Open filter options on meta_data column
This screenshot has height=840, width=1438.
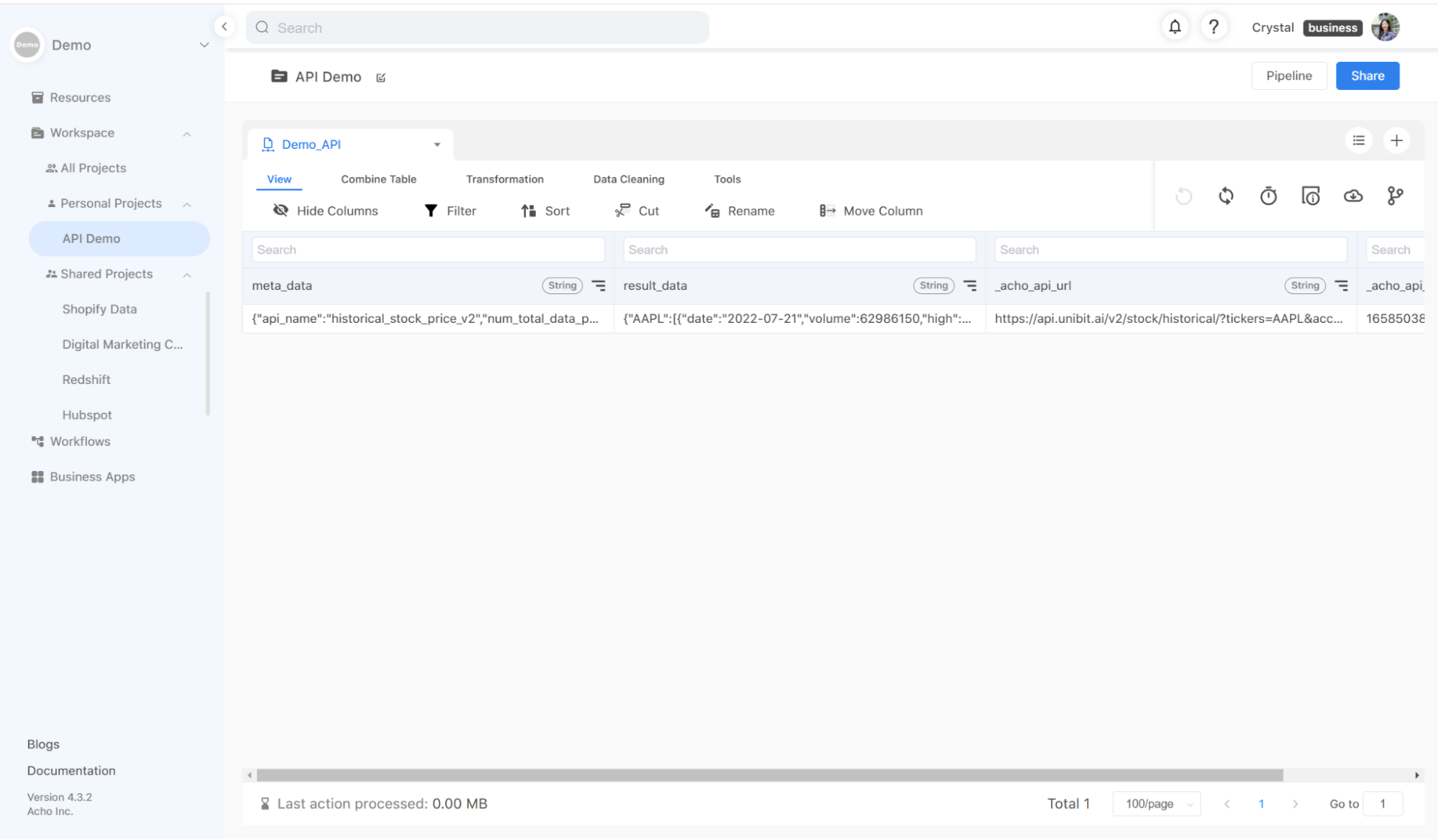599,286
